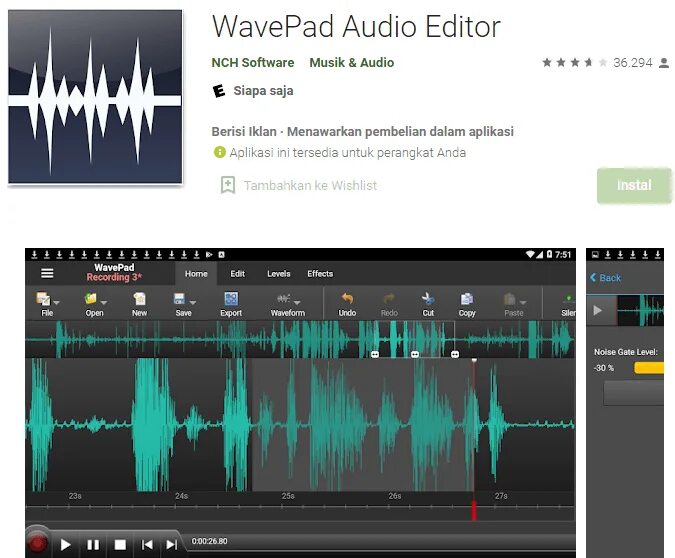Create a new file with New icon
This screenshot has height=558, width=675.
click(x=139, y=298)
